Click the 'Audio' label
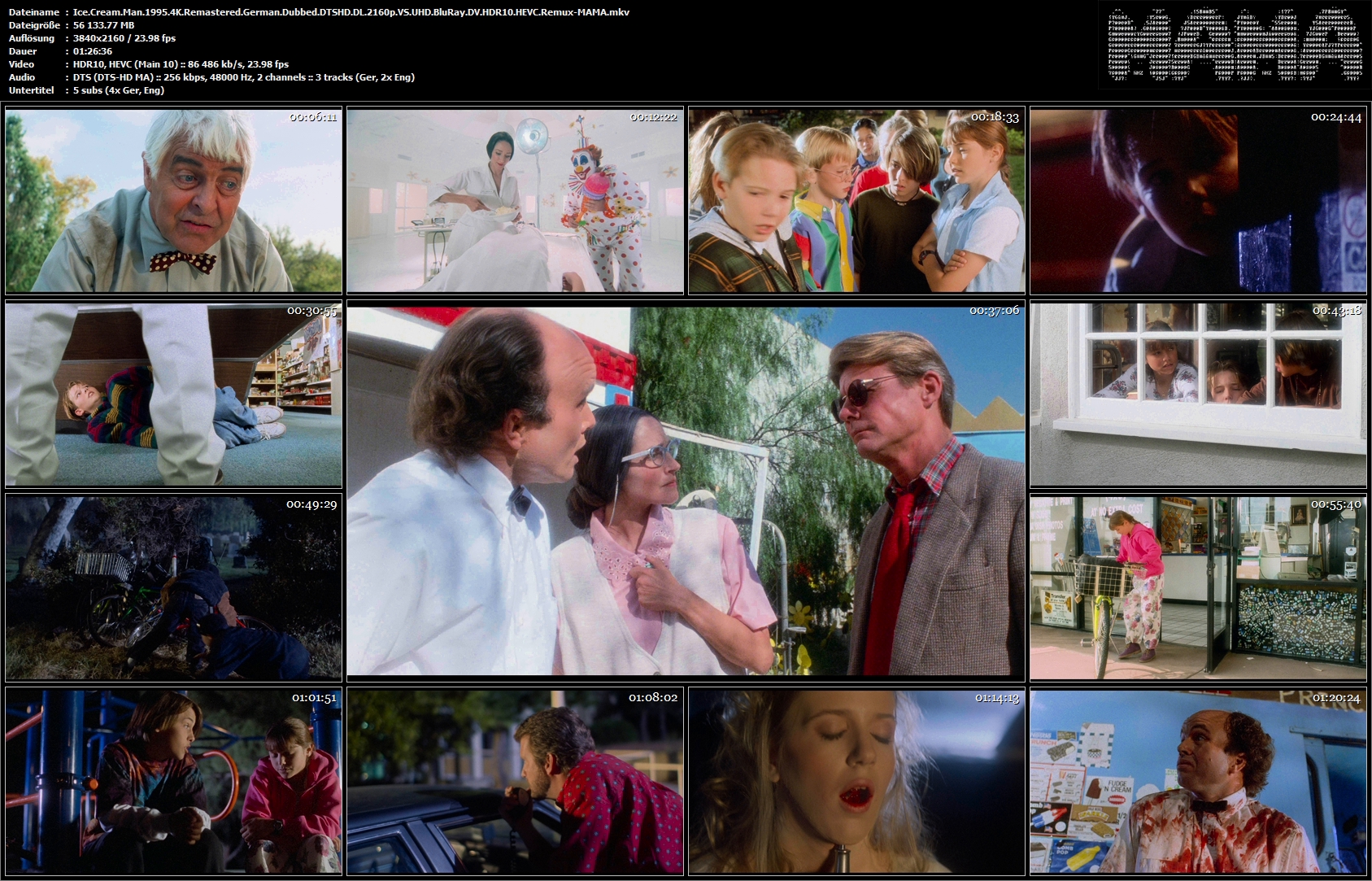The image size is (1372, 881). [x=22, y=77]
